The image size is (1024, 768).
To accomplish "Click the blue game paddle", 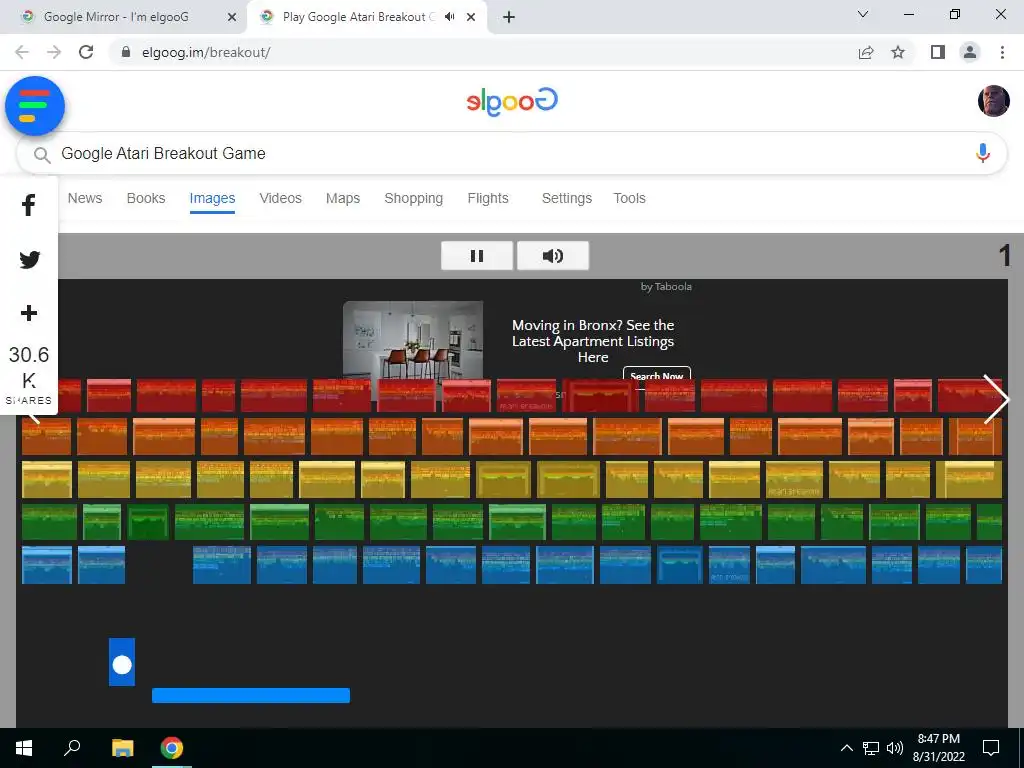I will click(x=251, y=696).
